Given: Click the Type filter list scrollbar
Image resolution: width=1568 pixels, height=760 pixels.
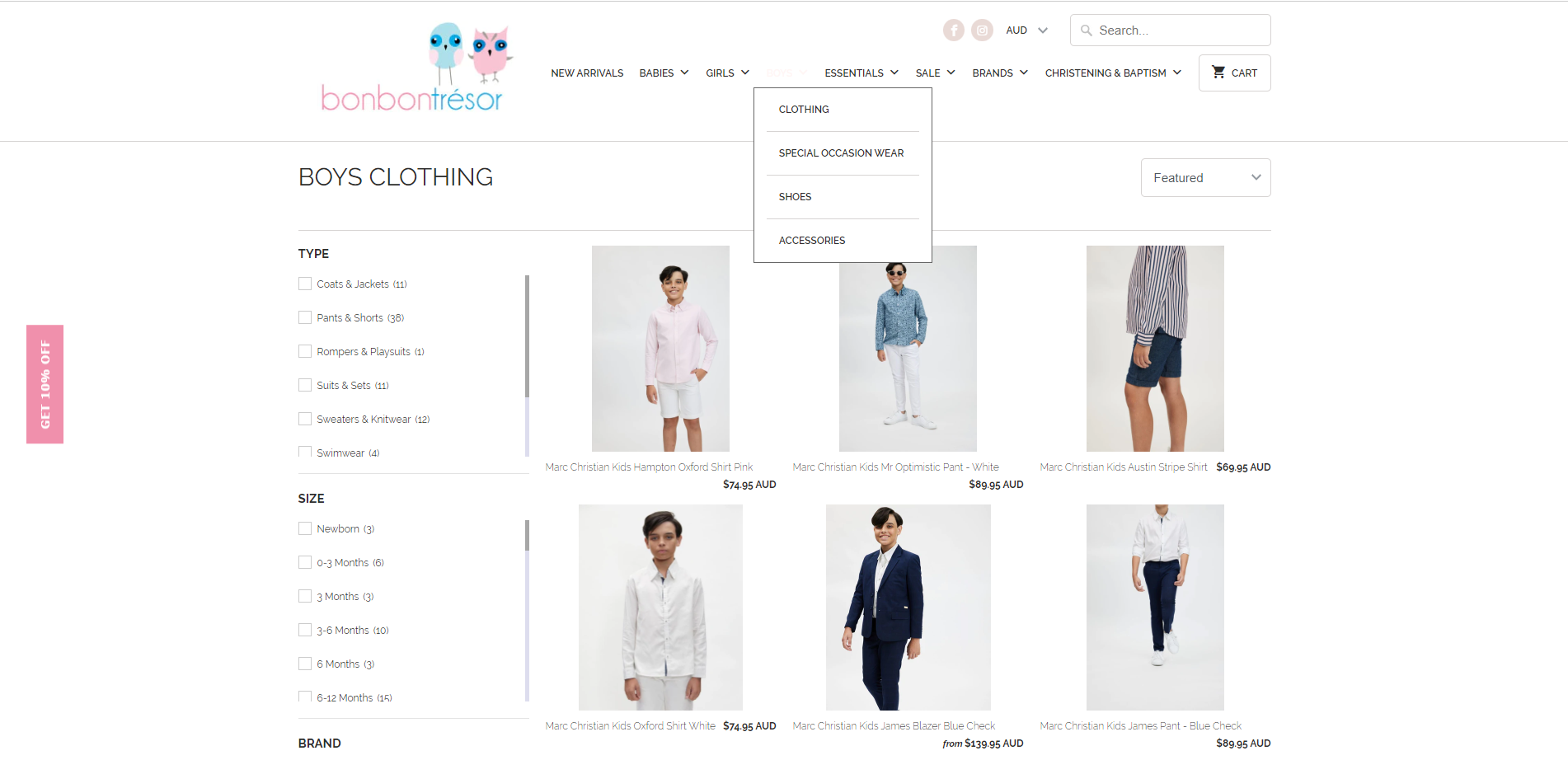Looking at the screenshot, I should pyautogui.click(x=527, y=338).
